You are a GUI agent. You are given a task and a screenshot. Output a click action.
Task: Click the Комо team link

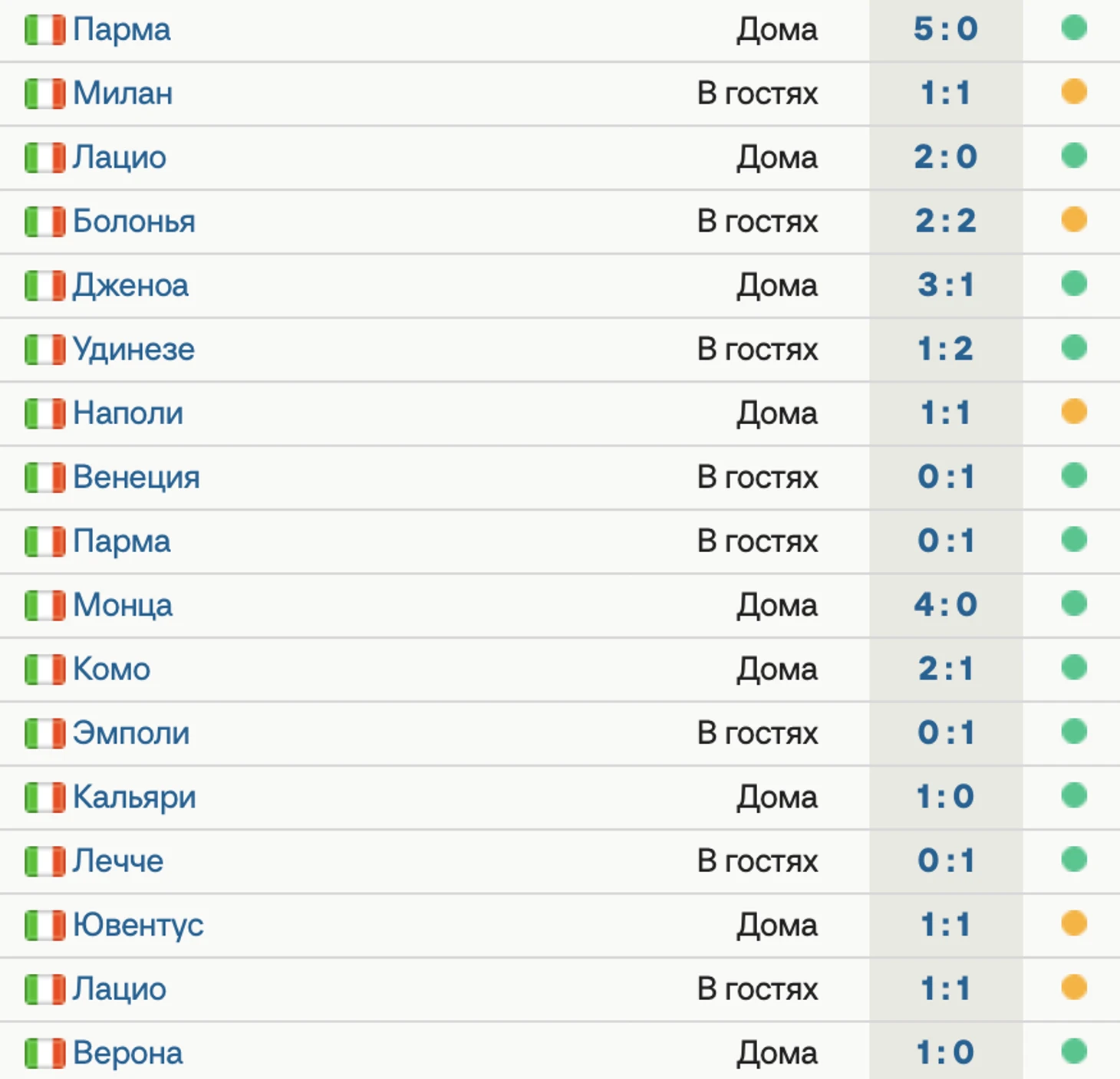pyautogui.click(x=112, y=669)
